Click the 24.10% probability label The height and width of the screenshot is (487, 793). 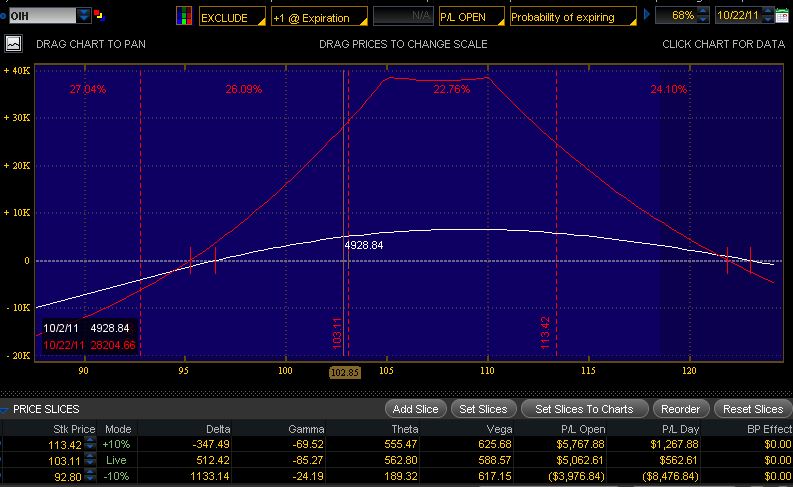(x=669, y=90)
